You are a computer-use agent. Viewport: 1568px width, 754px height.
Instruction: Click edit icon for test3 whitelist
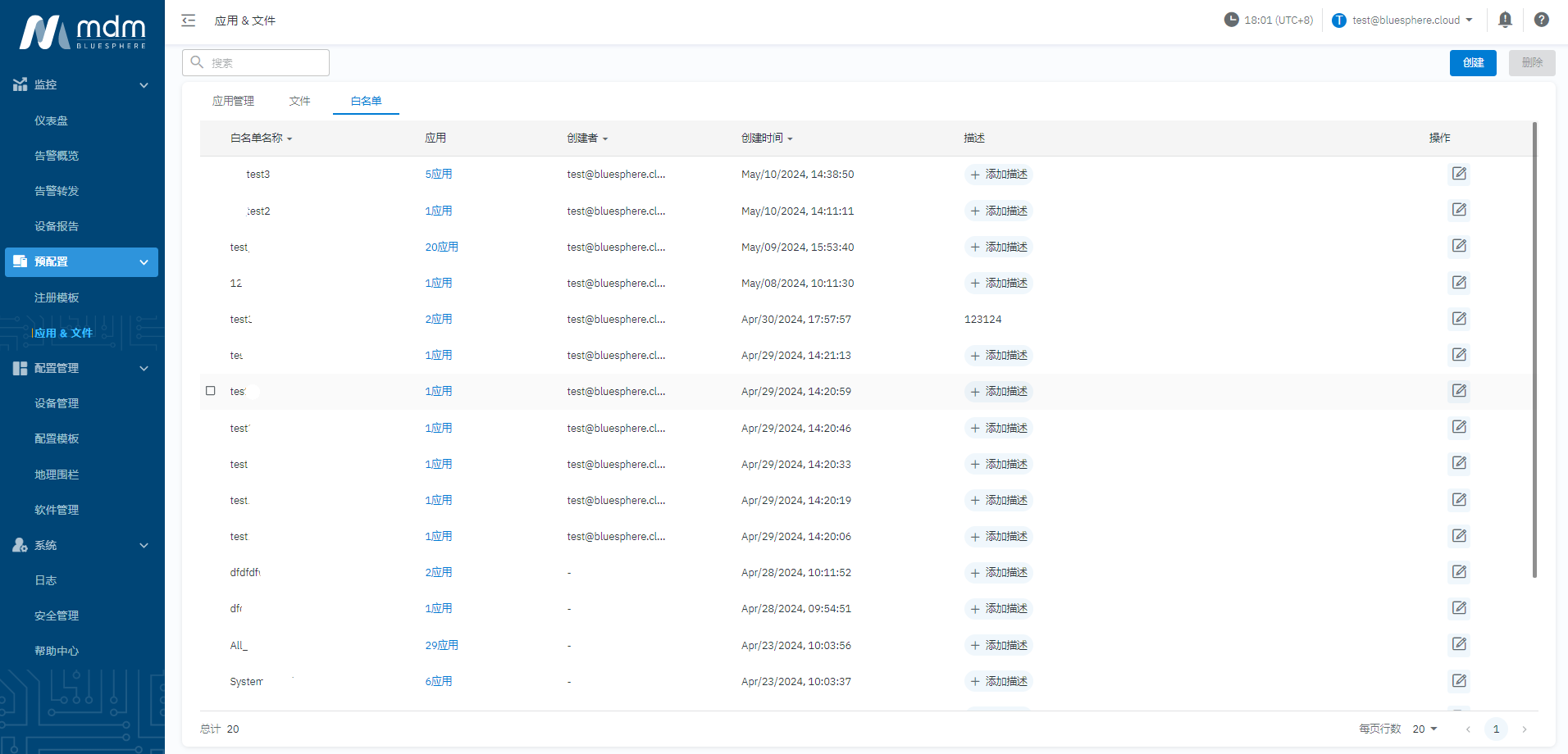1459,174
